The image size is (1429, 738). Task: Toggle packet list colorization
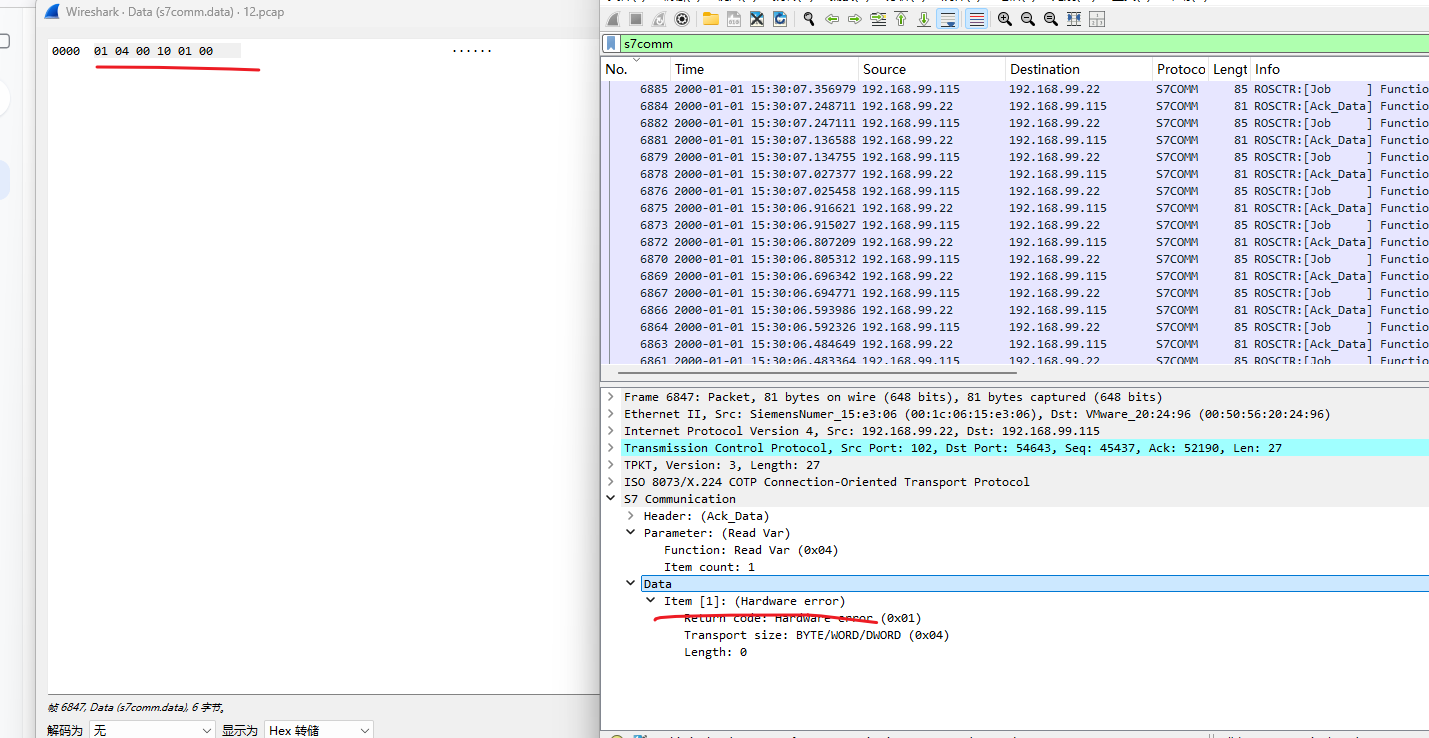pyautogui.click(x=977, y=19)
